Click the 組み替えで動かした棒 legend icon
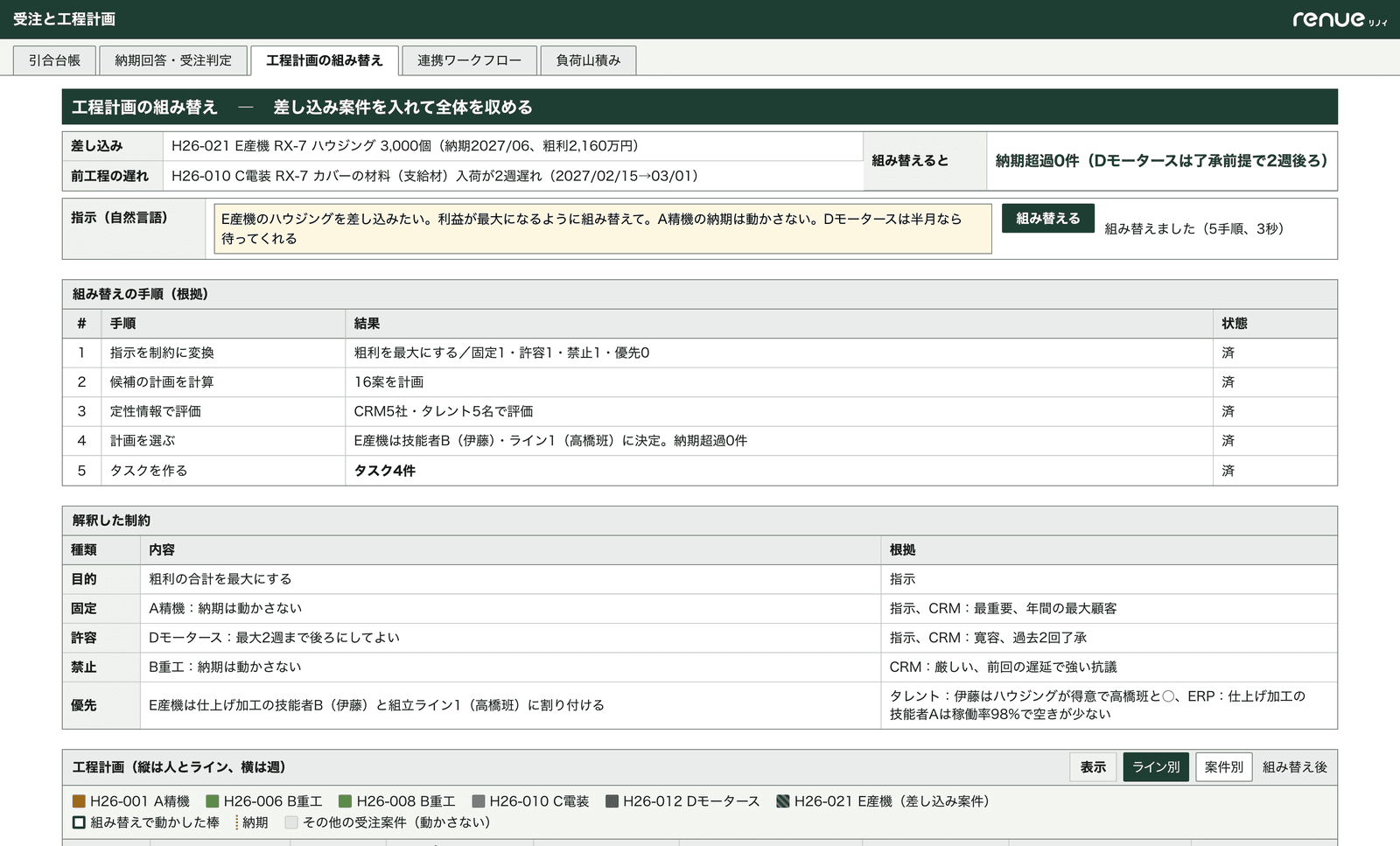 [x=79, y=822]
